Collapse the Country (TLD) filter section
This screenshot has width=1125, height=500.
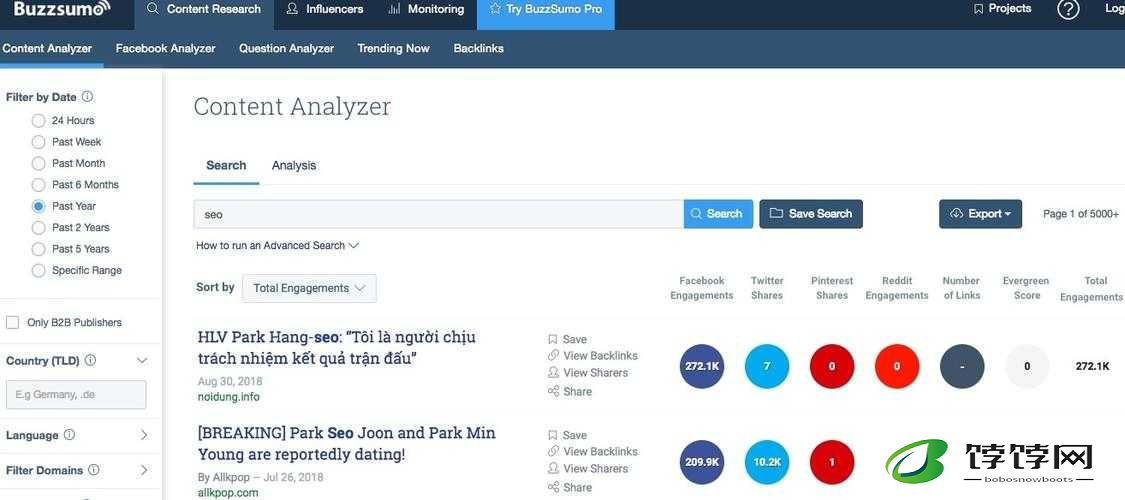[142, 360]
